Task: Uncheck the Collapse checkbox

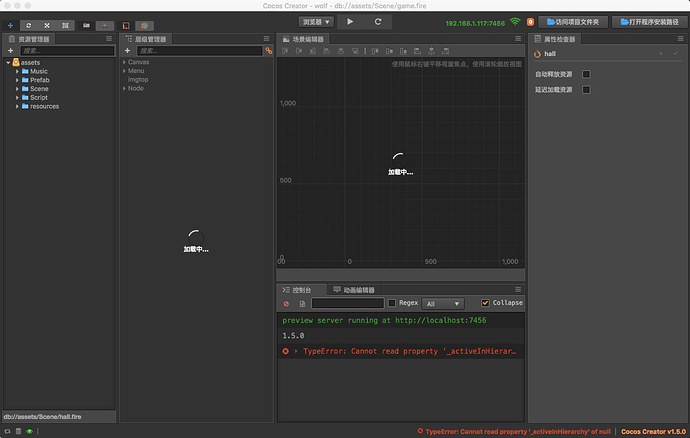Action: [x=485, y=303]
